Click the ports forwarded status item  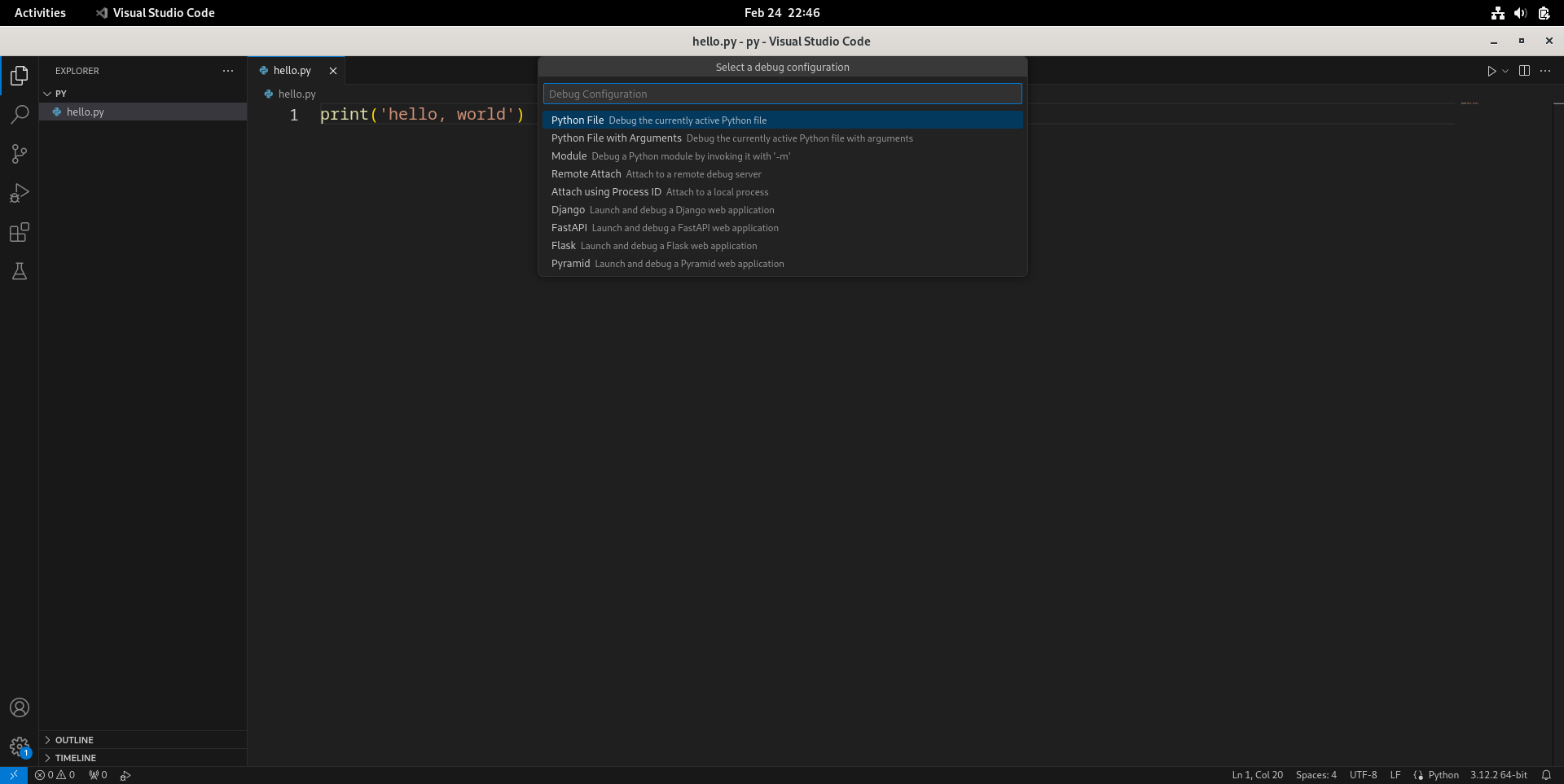[98, 775]
